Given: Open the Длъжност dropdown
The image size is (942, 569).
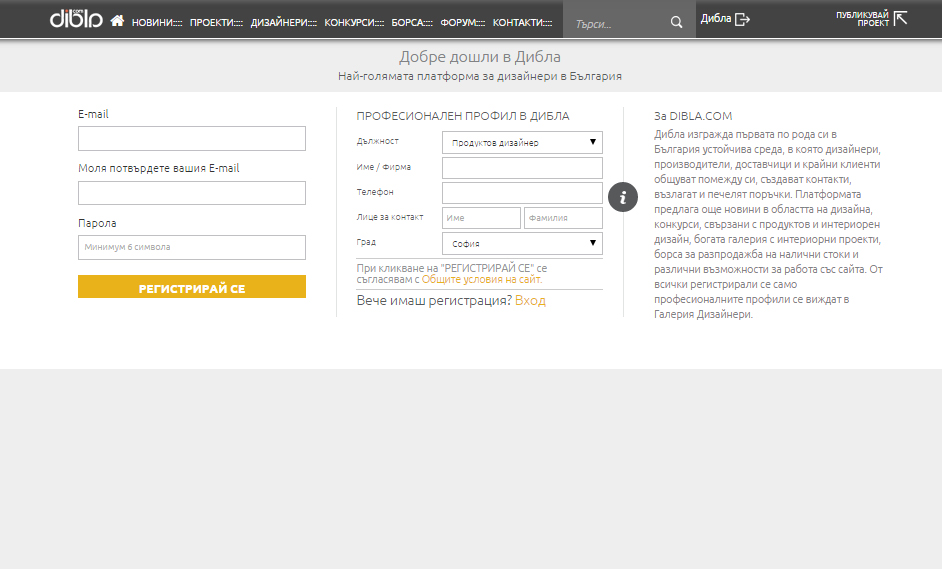Looking at the screenshot, I should [x=522, y=142].
